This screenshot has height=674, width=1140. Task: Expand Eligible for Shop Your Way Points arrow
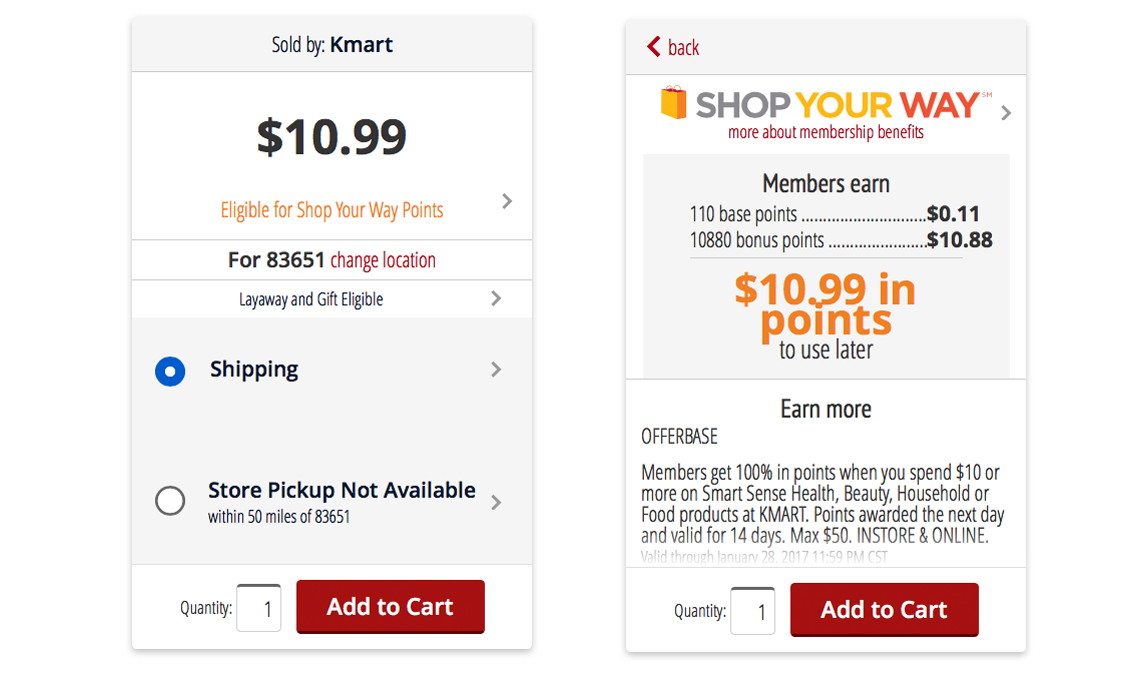pyautogui.click(x=507, y=201)
